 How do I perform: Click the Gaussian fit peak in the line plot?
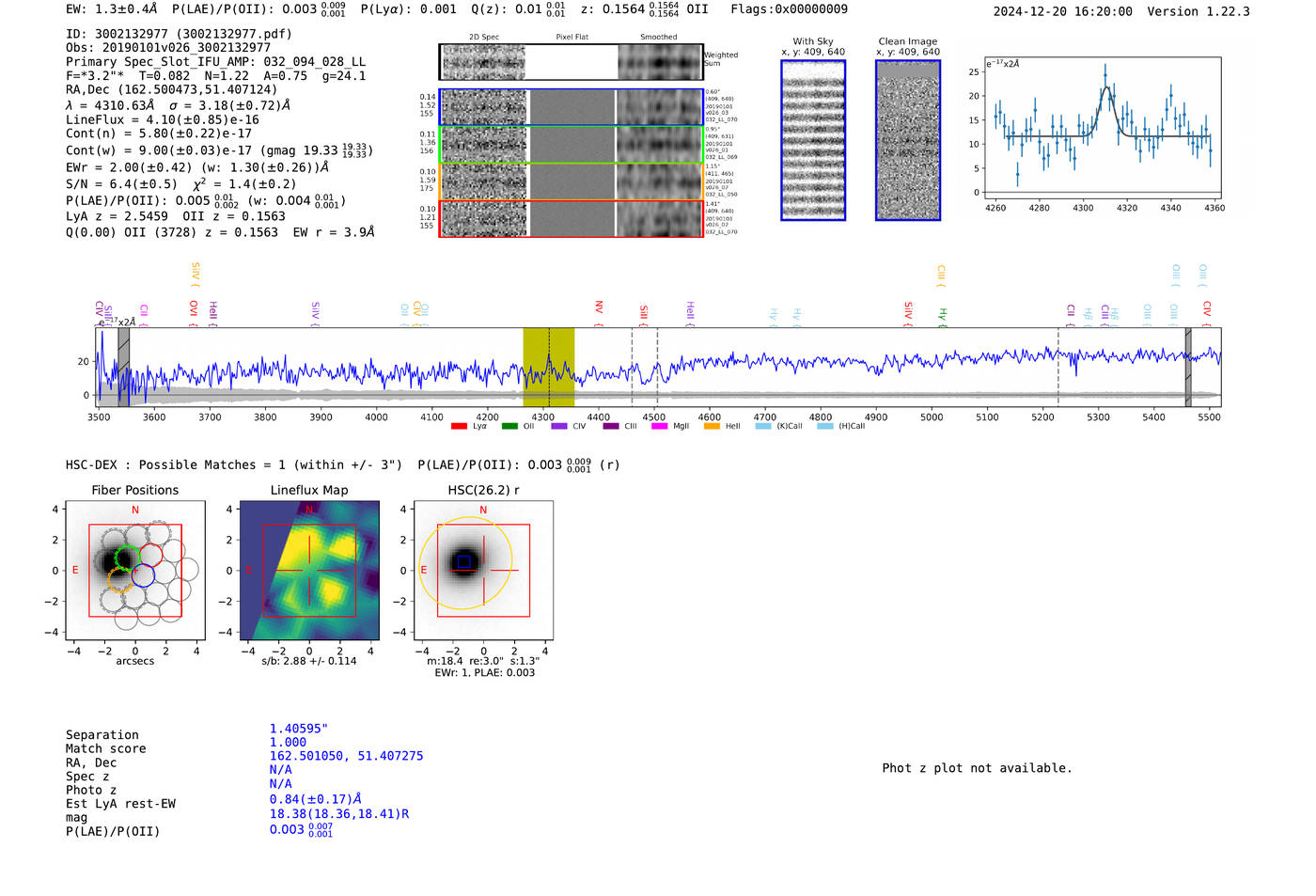point(1107,87)
